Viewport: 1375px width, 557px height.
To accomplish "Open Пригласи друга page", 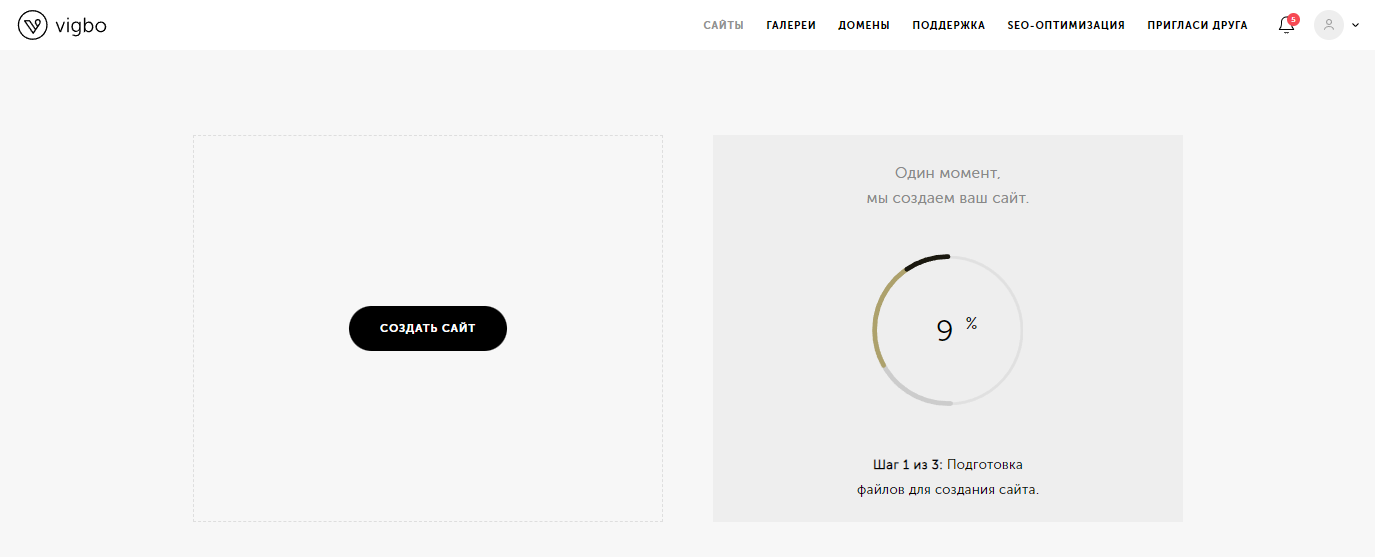I will pyautogui.click(x=1198, y=26).
